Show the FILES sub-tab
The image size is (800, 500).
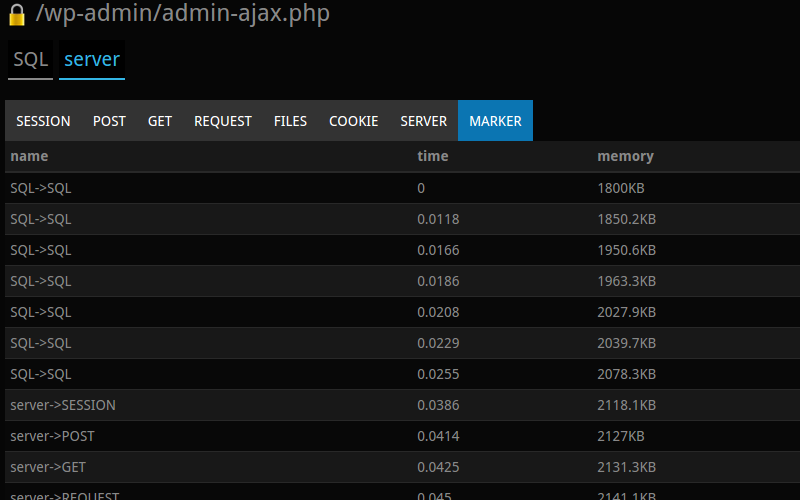[x=290, y=121]
